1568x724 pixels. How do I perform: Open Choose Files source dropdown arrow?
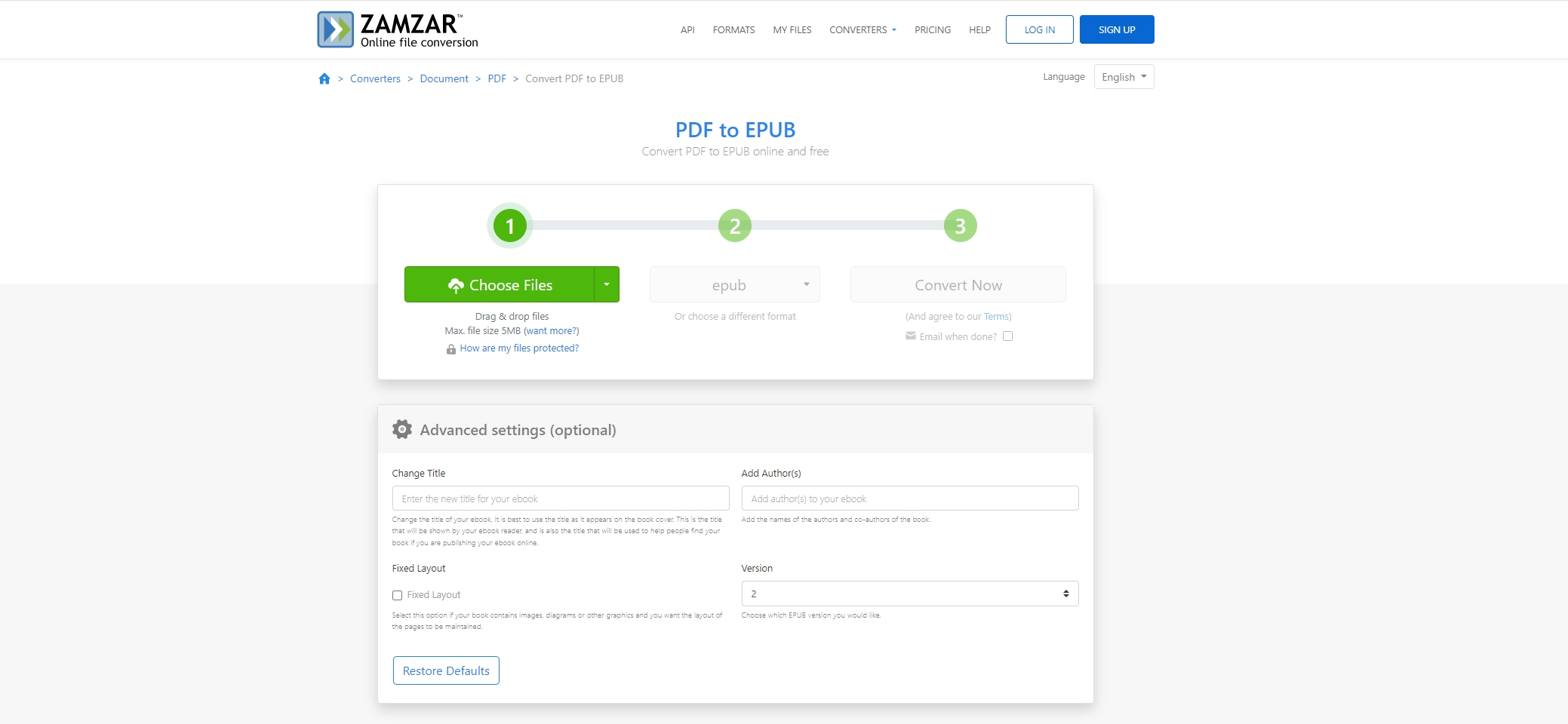pos(607,284)
